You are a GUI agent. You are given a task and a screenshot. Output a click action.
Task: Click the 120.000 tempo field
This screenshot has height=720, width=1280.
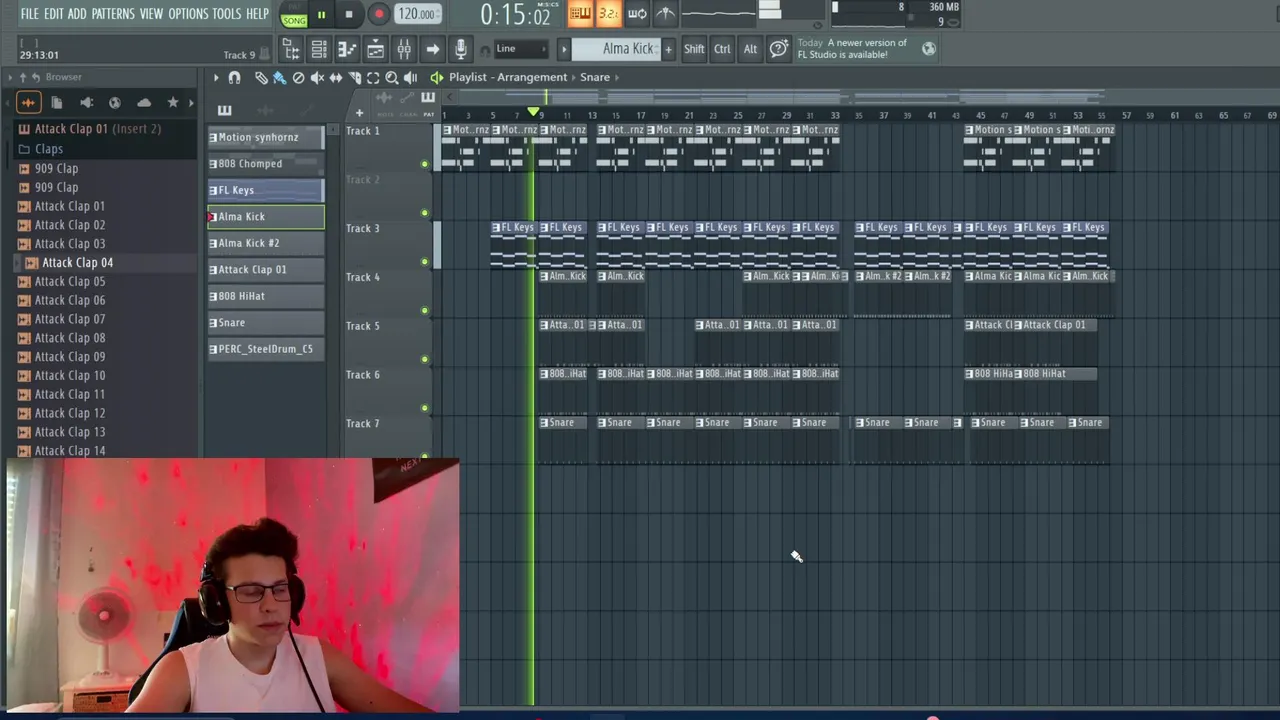416,14
